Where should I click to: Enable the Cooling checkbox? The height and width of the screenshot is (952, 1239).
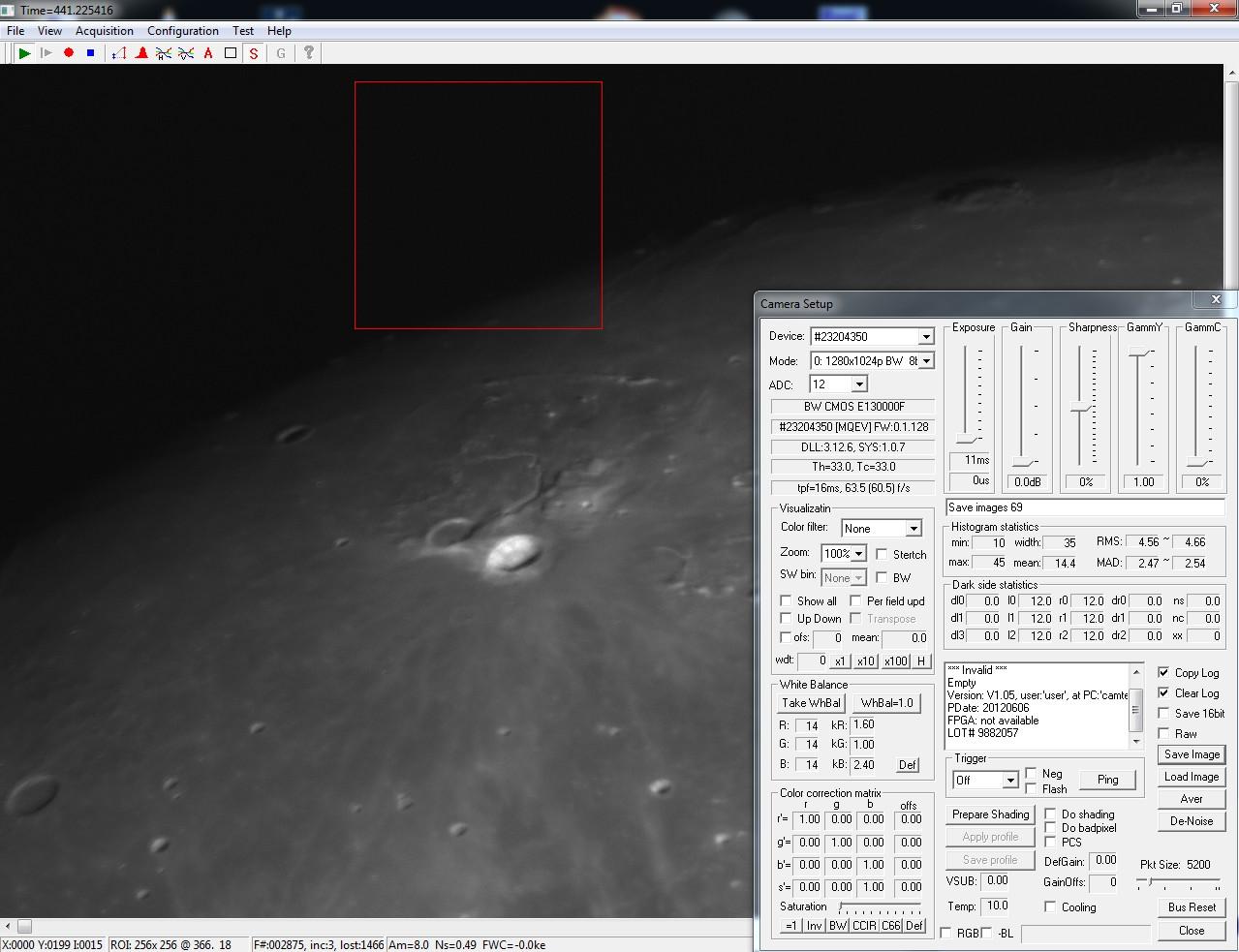[x=1050, y=906]
